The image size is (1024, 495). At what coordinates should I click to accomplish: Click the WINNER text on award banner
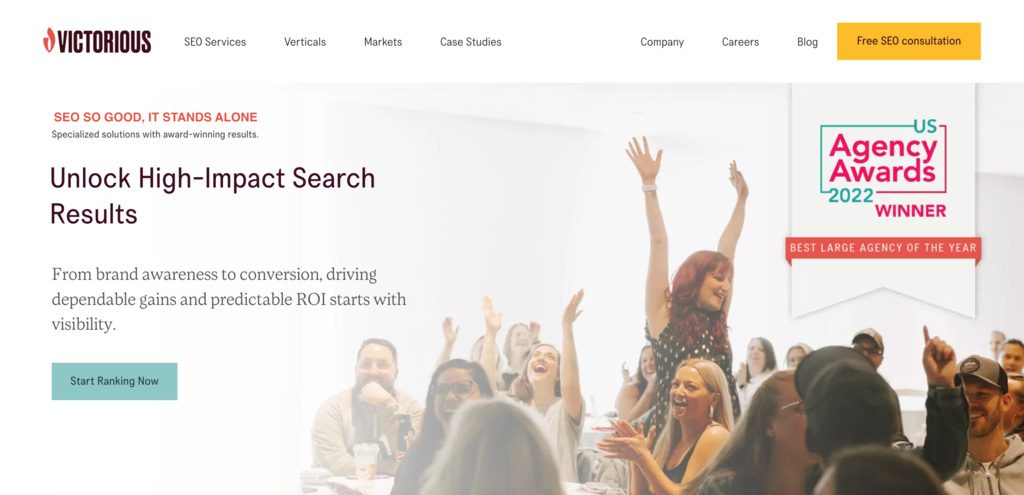click(x=910, y=211)
